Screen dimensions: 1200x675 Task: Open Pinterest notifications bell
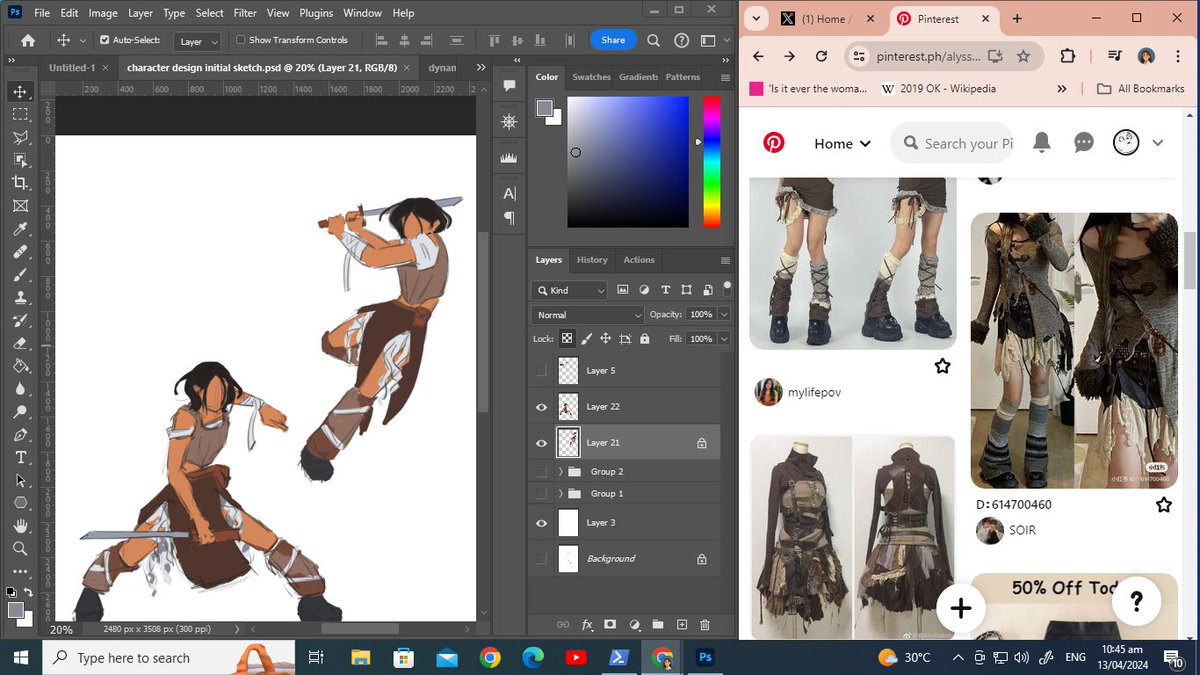point(1042,143)
